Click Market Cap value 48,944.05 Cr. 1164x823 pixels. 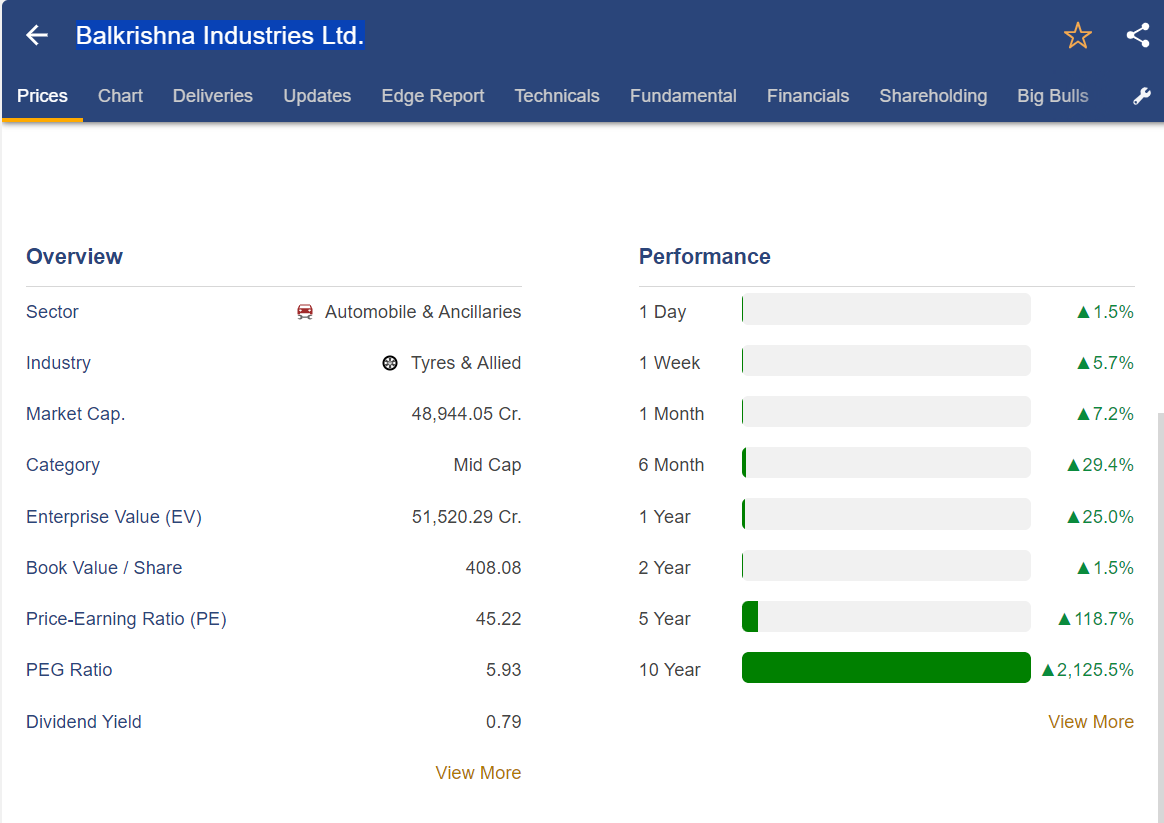466,413
